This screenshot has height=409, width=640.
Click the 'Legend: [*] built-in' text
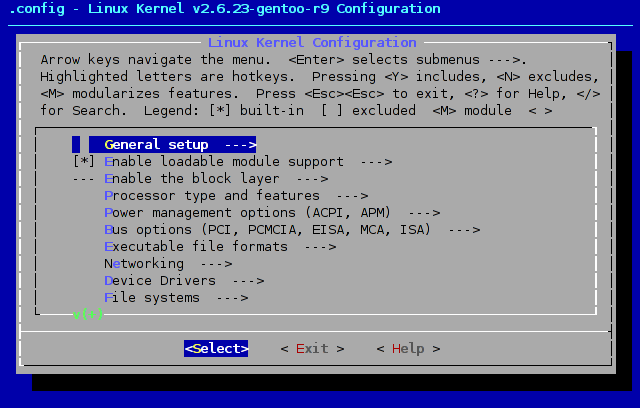[224, 111]
